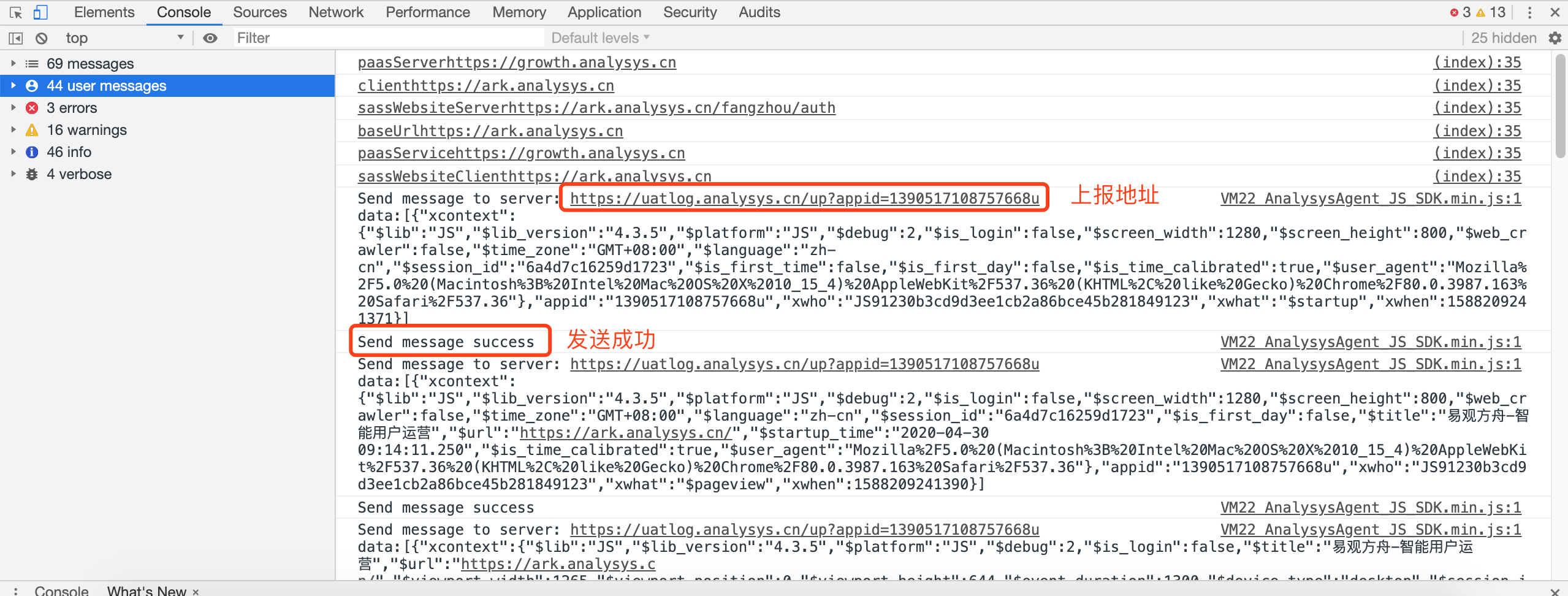Select the 16 warnings row

(167, 130)
